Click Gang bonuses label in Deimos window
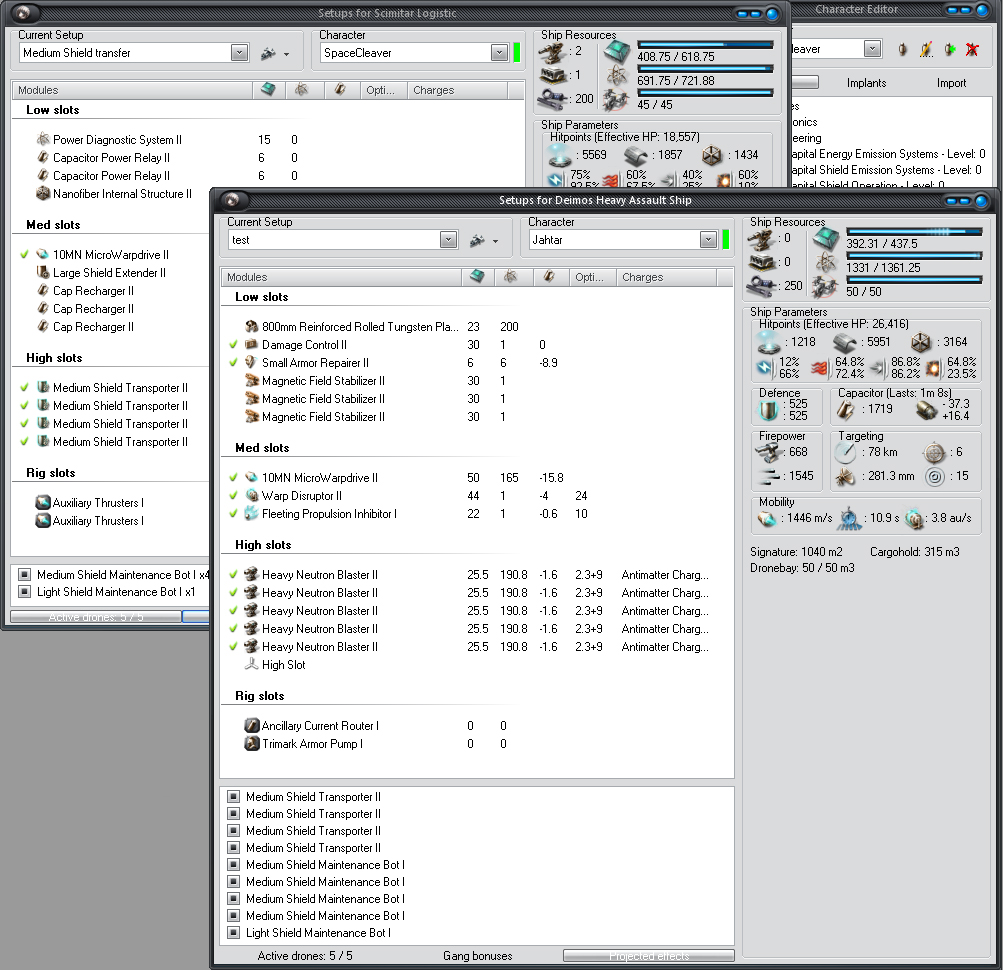The image size is (1004, 970). [x=478, y=956]
